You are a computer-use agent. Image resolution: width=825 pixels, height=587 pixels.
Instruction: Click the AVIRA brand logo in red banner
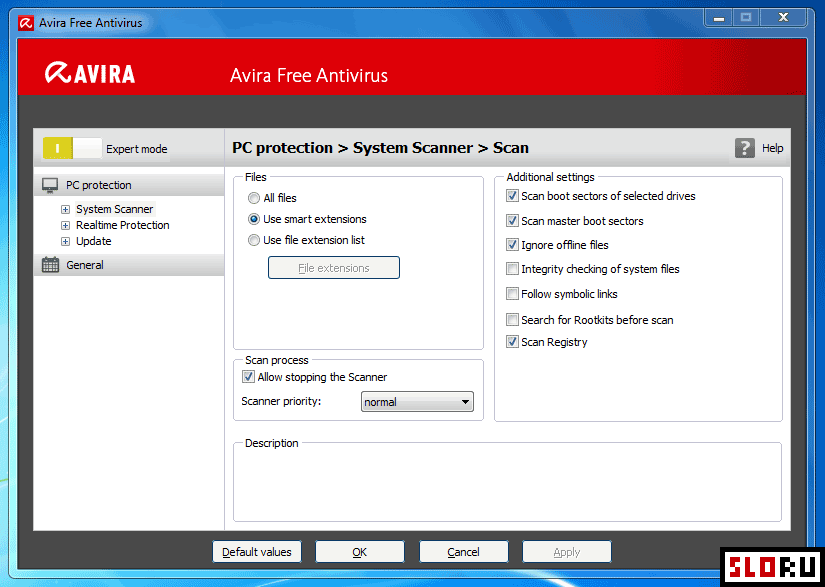click(90, 74)
